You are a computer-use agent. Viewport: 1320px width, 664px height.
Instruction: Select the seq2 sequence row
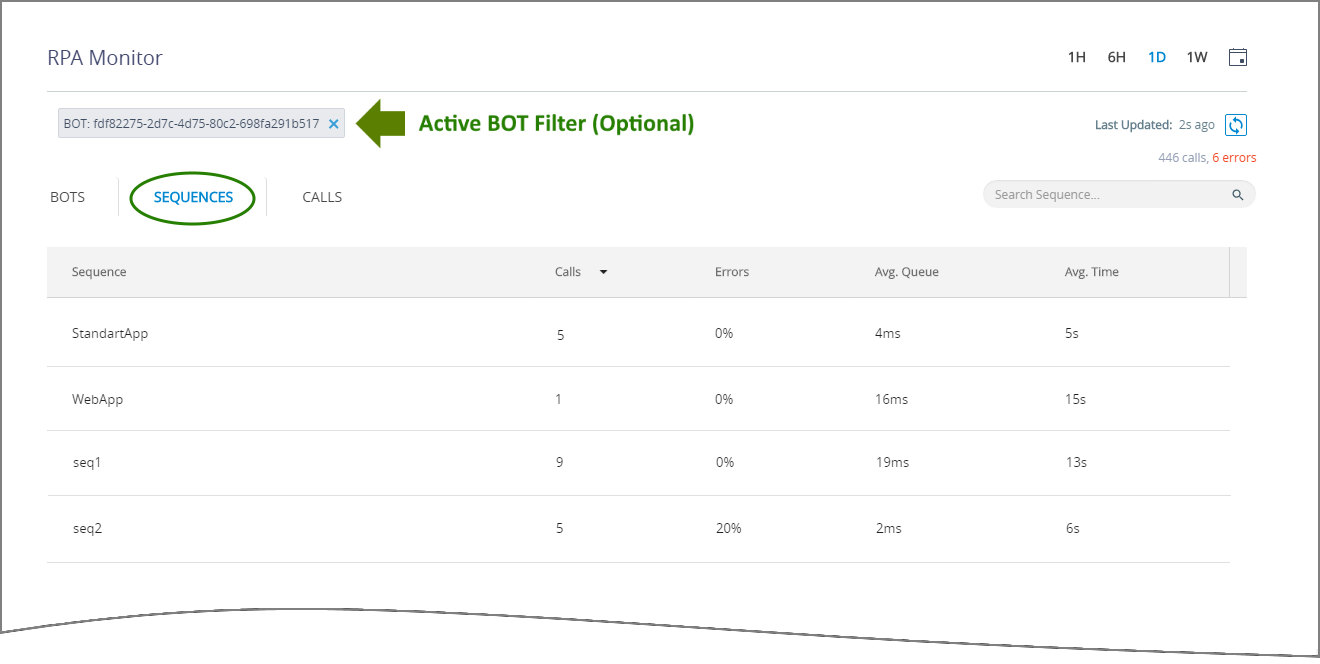click(x=87, y=528)
